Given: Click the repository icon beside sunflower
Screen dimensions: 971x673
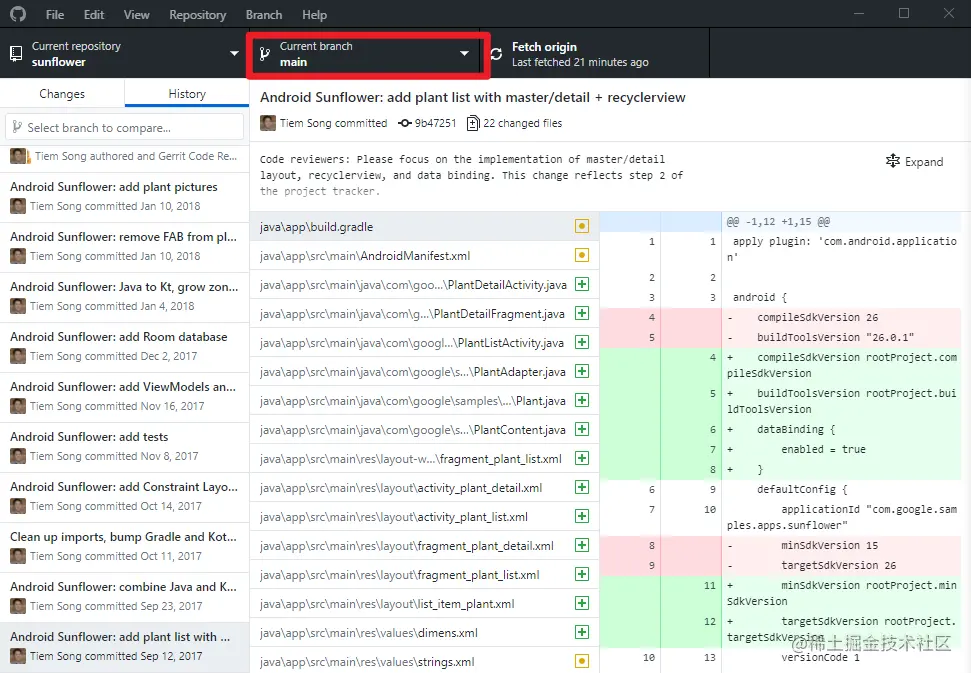Looking at the screenshot, I should pos(16,54).
